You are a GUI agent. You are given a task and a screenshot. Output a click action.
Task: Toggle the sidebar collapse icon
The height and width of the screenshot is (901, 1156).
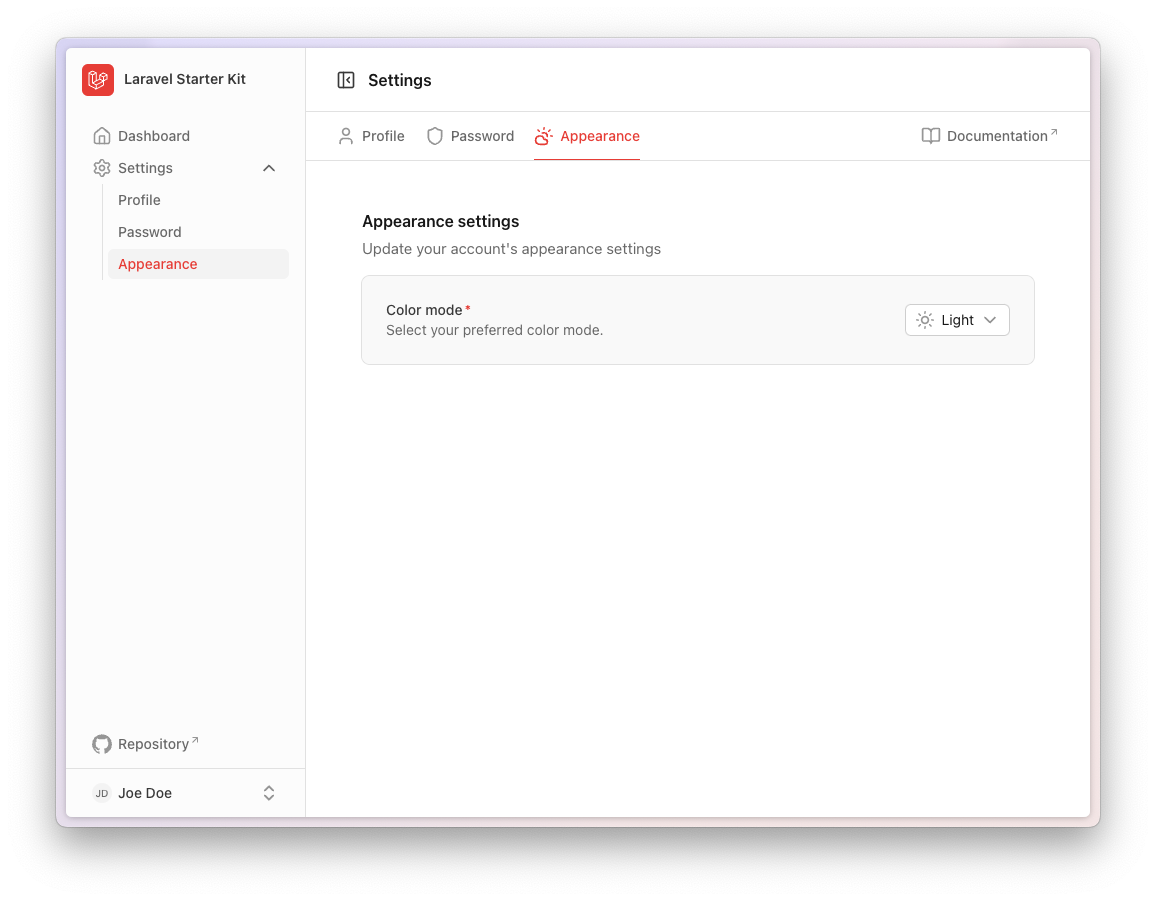point(346,80)
